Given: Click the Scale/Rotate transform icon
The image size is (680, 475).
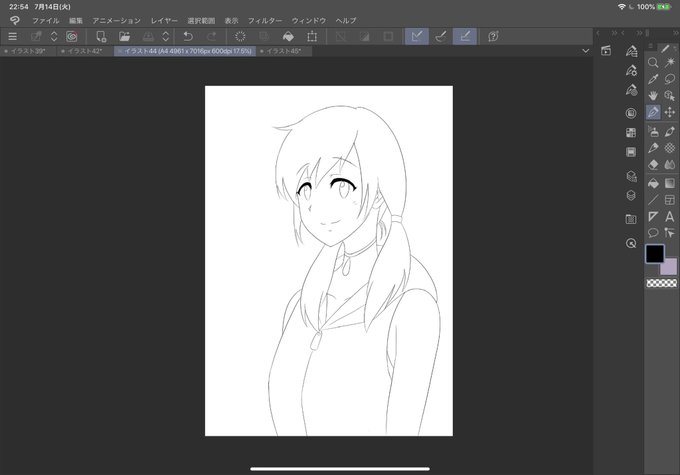Looking at the screenshot, I should click(x=312, y=36).
